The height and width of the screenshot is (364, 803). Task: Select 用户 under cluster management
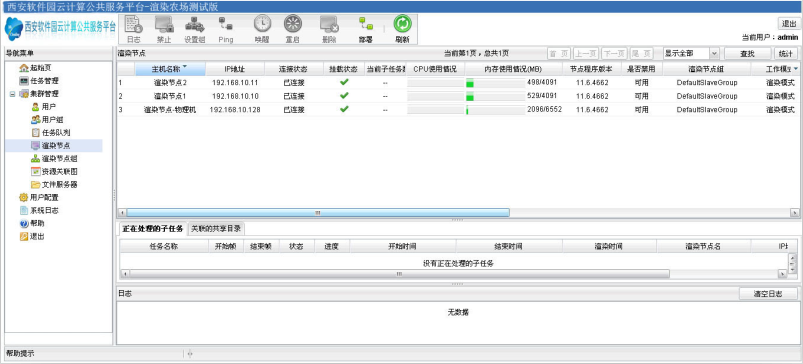(43, 106)
